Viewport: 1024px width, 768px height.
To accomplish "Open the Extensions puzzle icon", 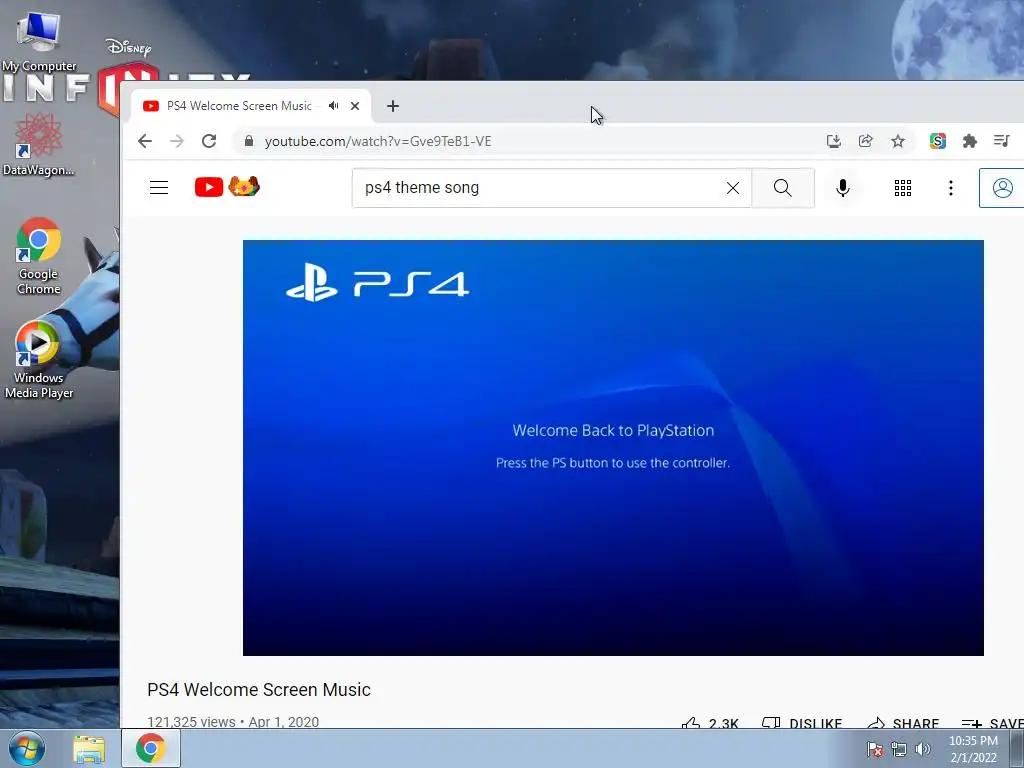I will [970, 141].
